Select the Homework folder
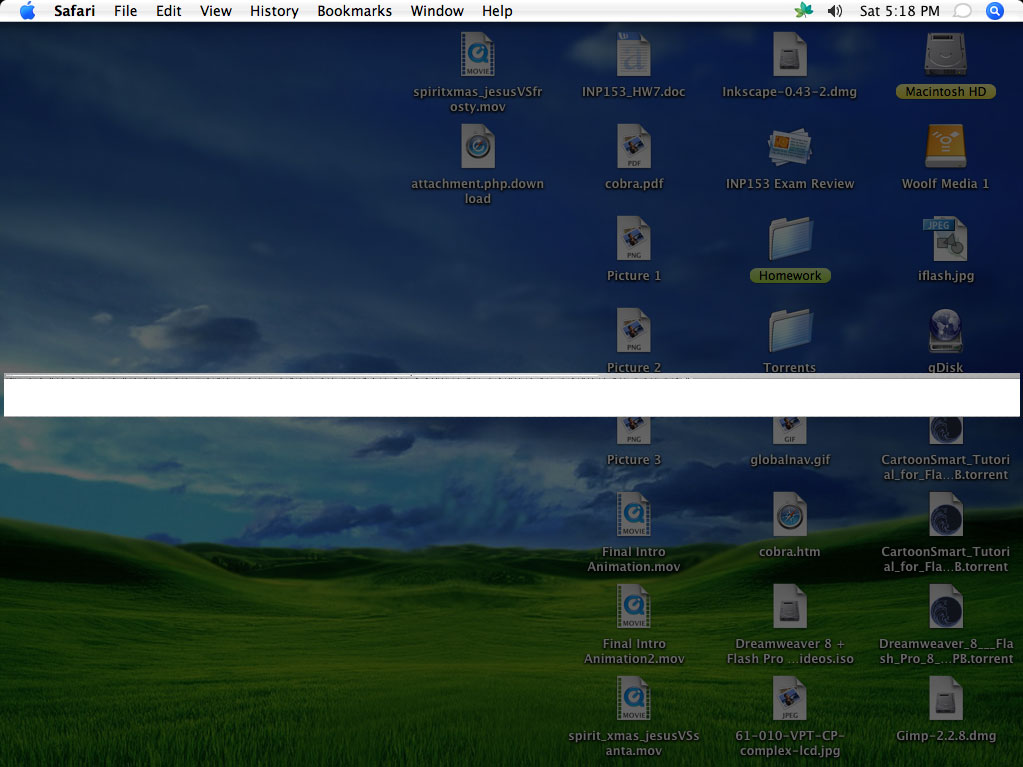1023x767 pixels. click(789, 239)
